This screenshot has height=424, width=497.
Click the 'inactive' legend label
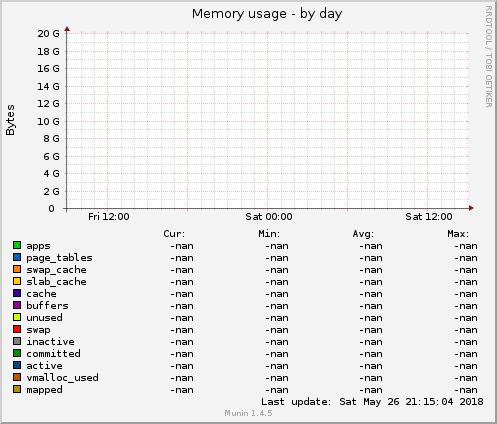coord(50,342)
